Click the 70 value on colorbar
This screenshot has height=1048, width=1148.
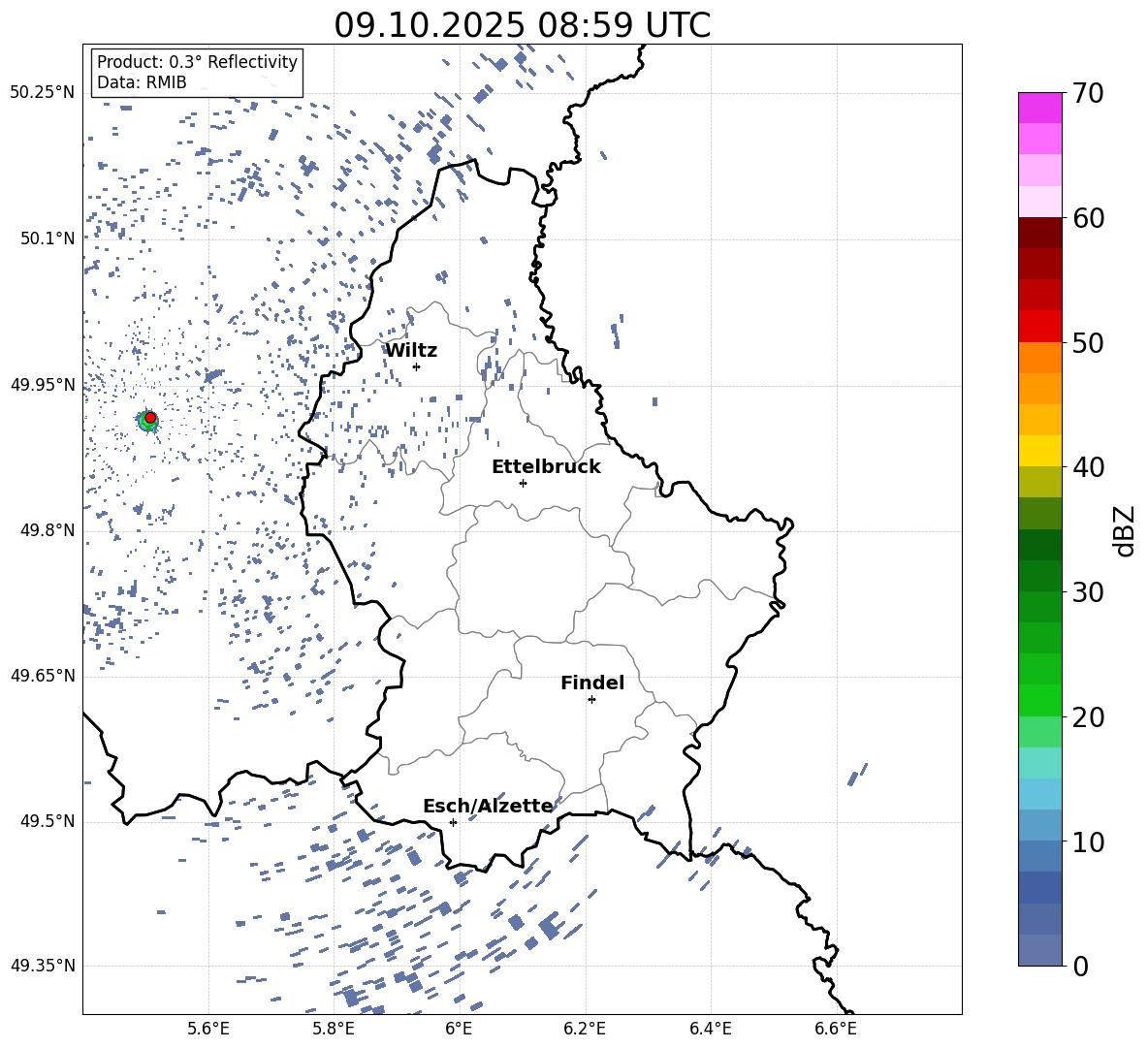point(1087,93)
